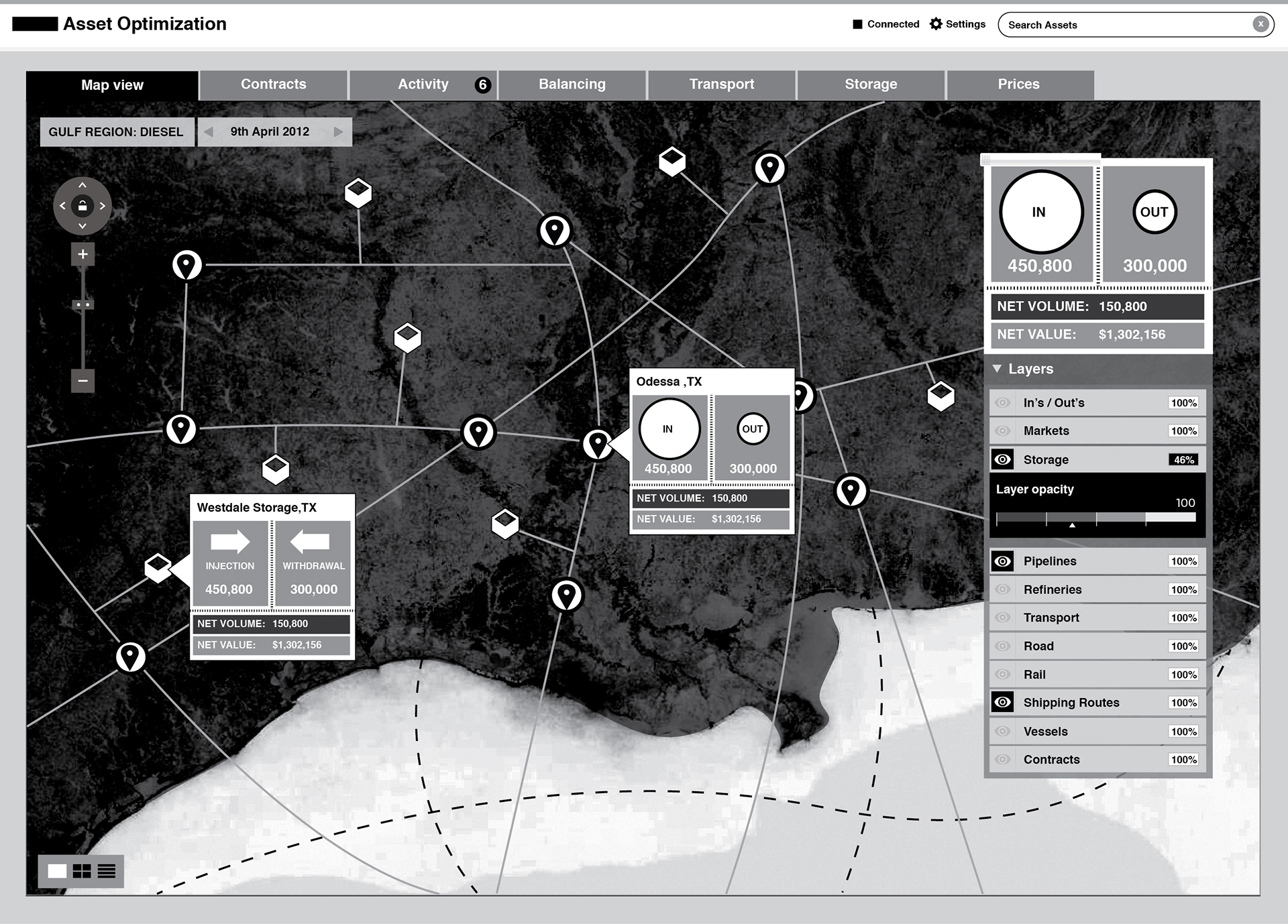
Task: Go to previous date arrow
Action: 209,131
